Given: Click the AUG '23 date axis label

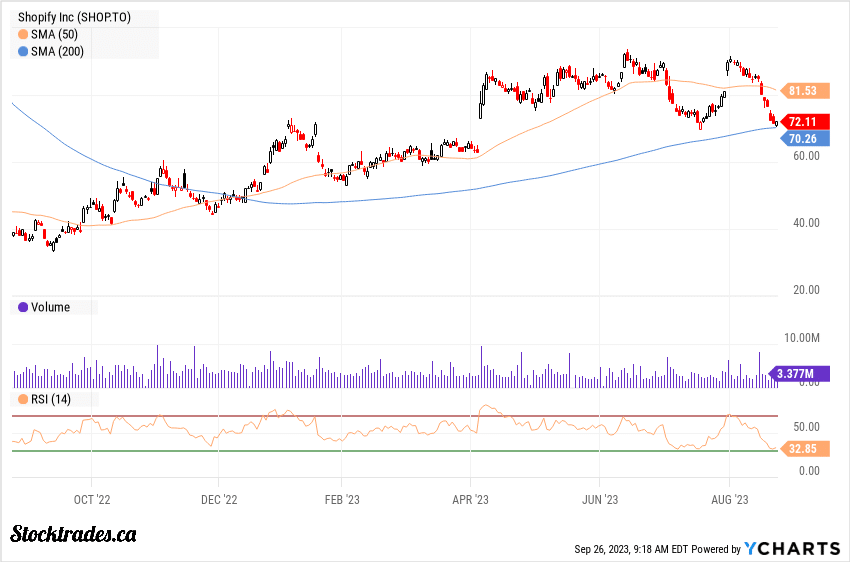Looking at the screenshot, I should (728, 497).
